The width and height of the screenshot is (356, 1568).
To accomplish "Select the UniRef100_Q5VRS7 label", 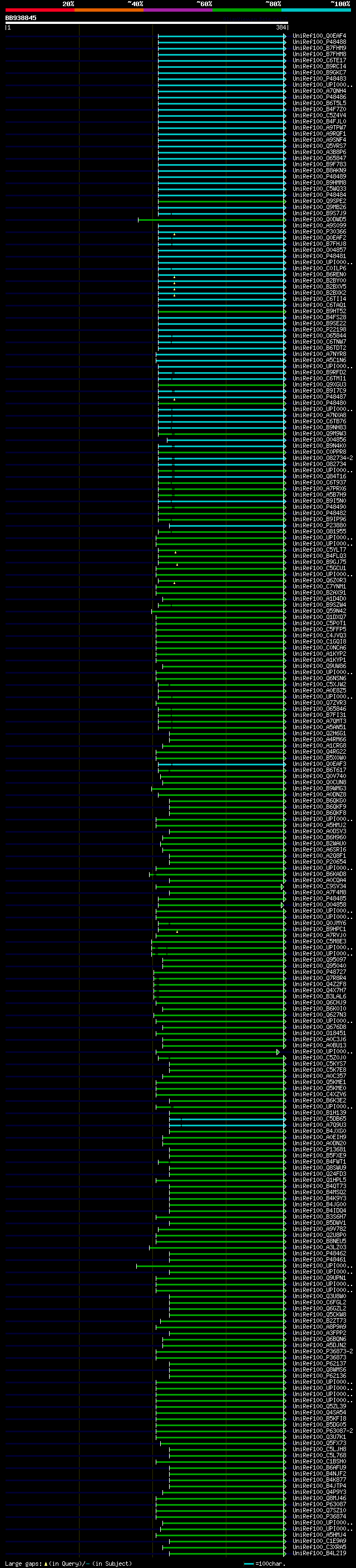I will click(319, 146).
